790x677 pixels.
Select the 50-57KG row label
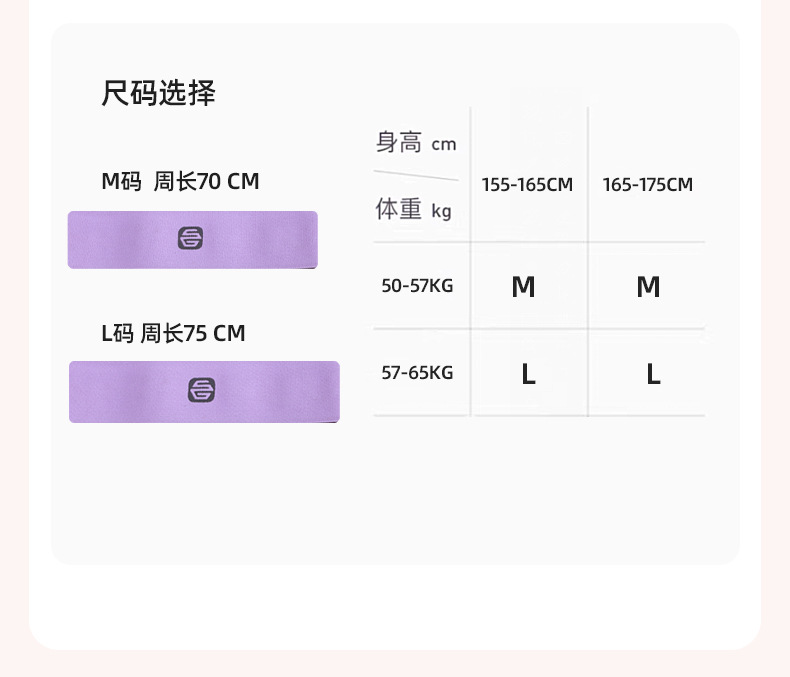point(417,286)
